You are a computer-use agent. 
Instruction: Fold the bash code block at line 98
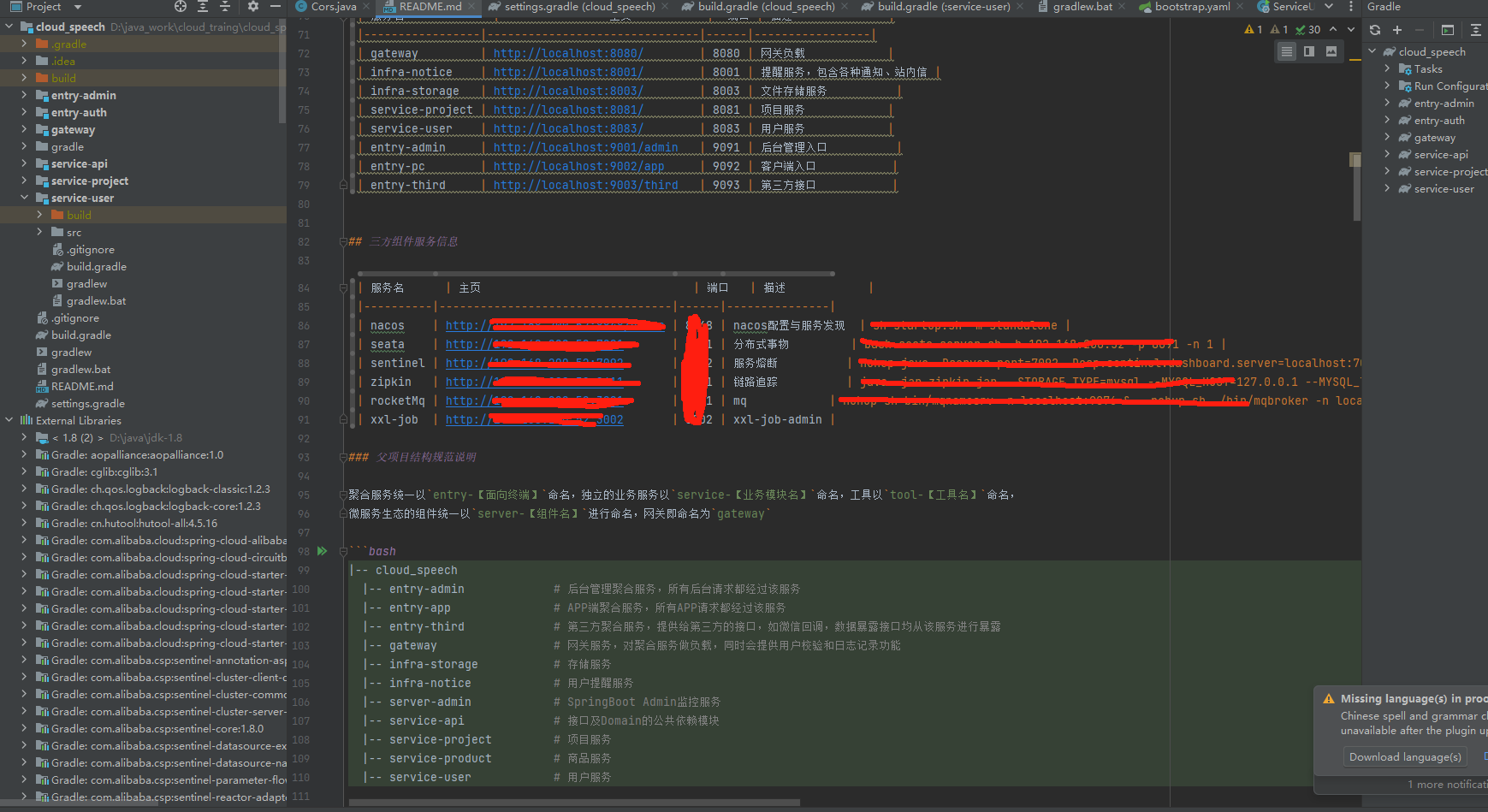[x=343, y=551]
